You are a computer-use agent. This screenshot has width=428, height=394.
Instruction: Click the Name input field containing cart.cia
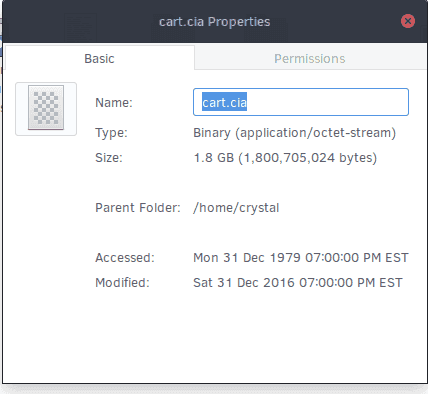[x=301, y=102]
